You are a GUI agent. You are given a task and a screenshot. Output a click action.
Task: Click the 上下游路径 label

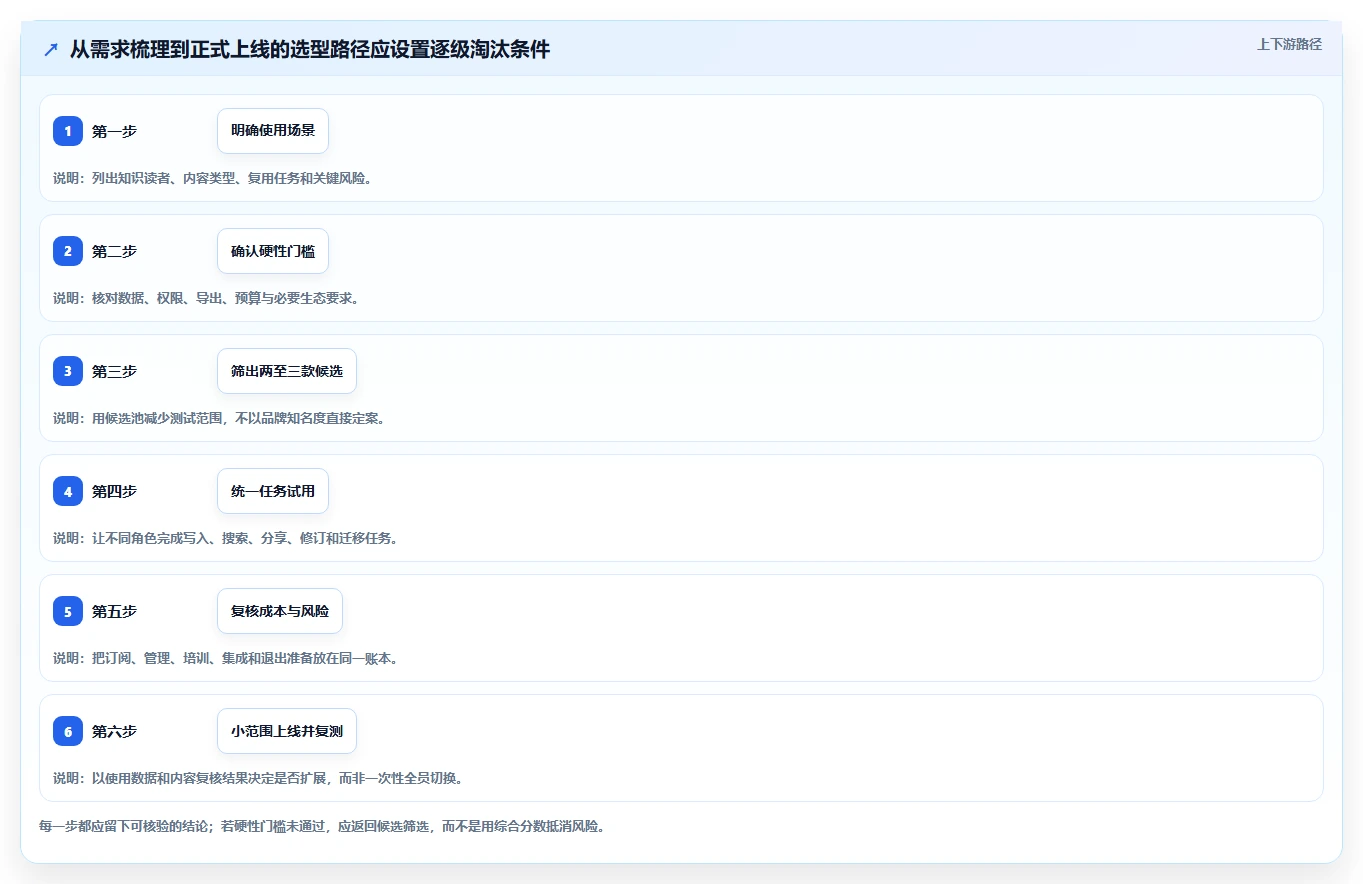tap(1289, 44)
